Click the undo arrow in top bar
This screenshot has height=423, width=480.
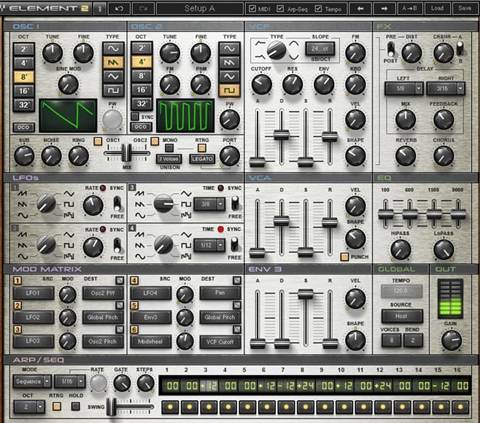coord(119,8)
